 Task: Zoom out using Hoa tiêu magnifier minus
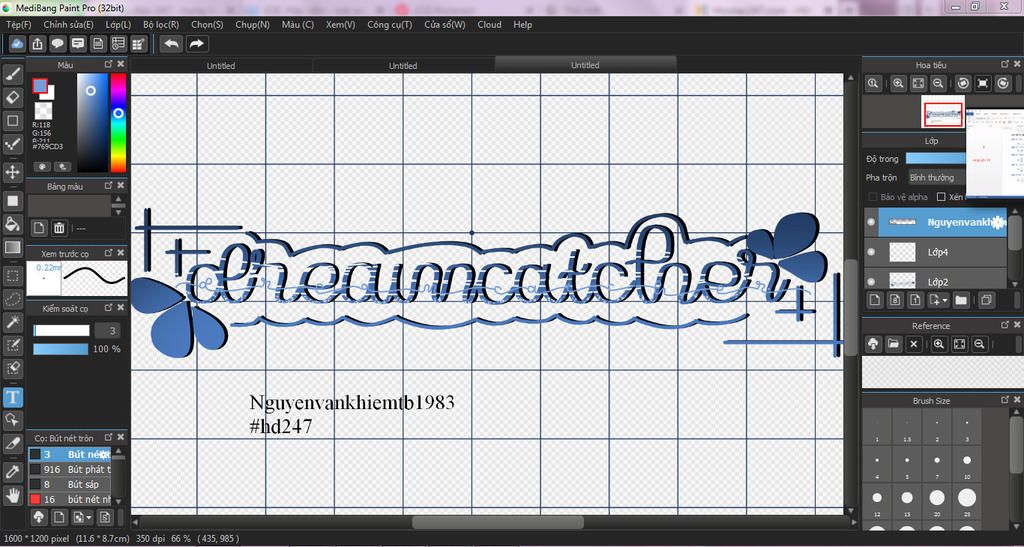tap(938, 84)
